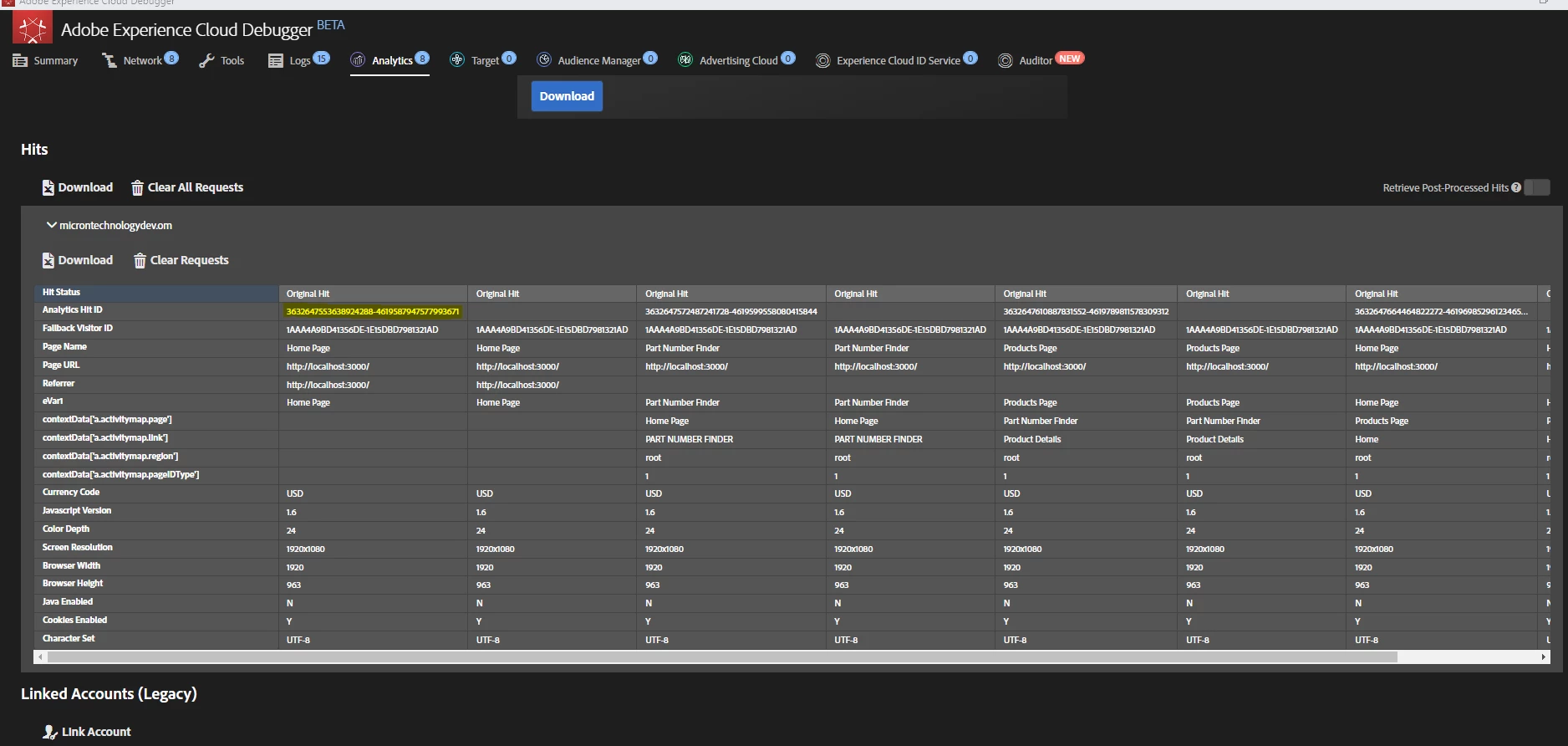Click the scrollbar left arrow
Screen dimensions: 1568x746
(x=40, y=657)
